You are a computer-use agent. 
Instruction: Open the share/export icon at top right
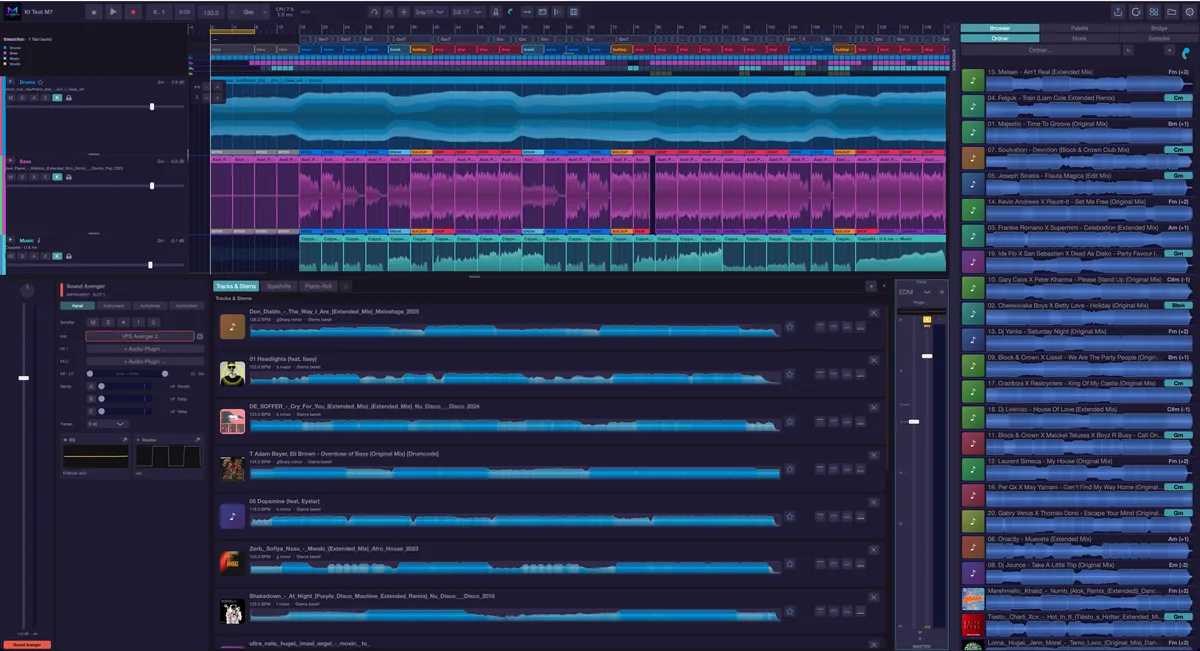tap(1117, 12)
